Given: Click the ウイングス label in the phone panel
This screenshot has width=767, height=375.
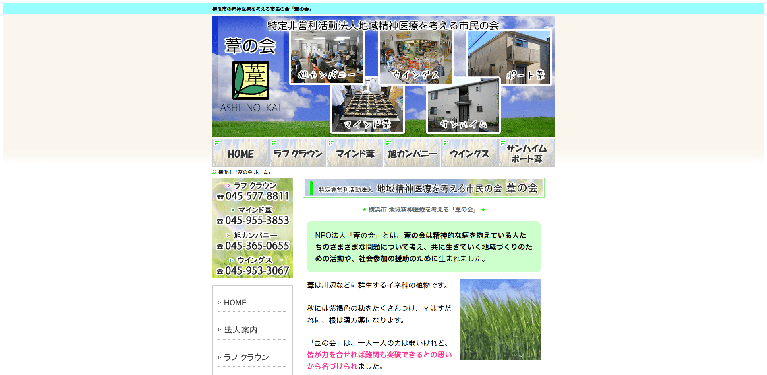Looking at the screenshot, I should (255, 260).
